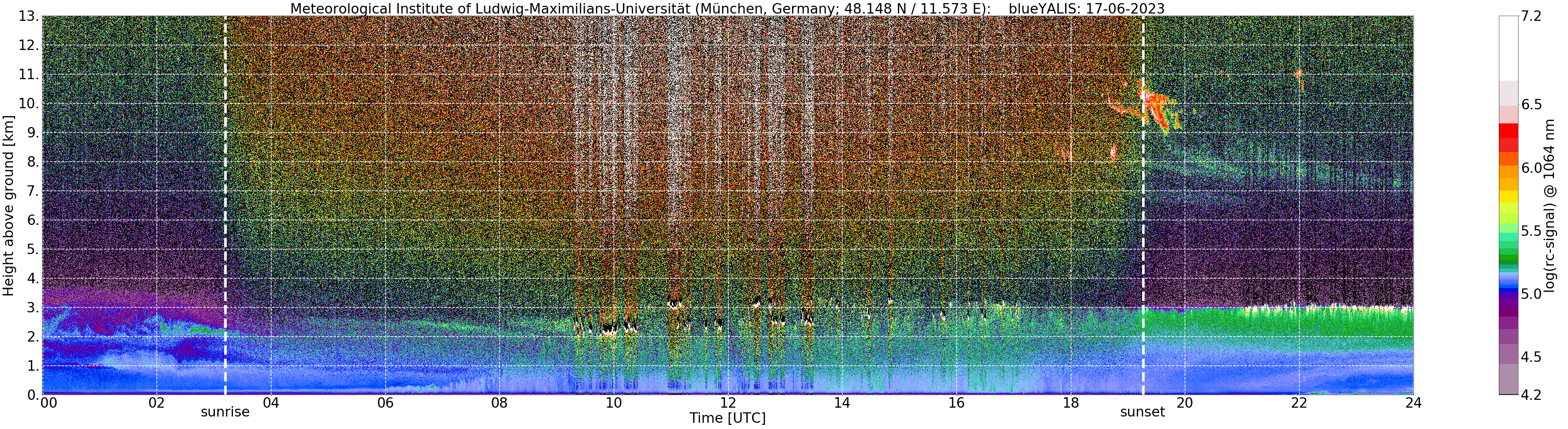Click the small red cloud spot near 22 UTC at 11 km
This screenshot has width=1568, height=429.
click(1299, 74)
